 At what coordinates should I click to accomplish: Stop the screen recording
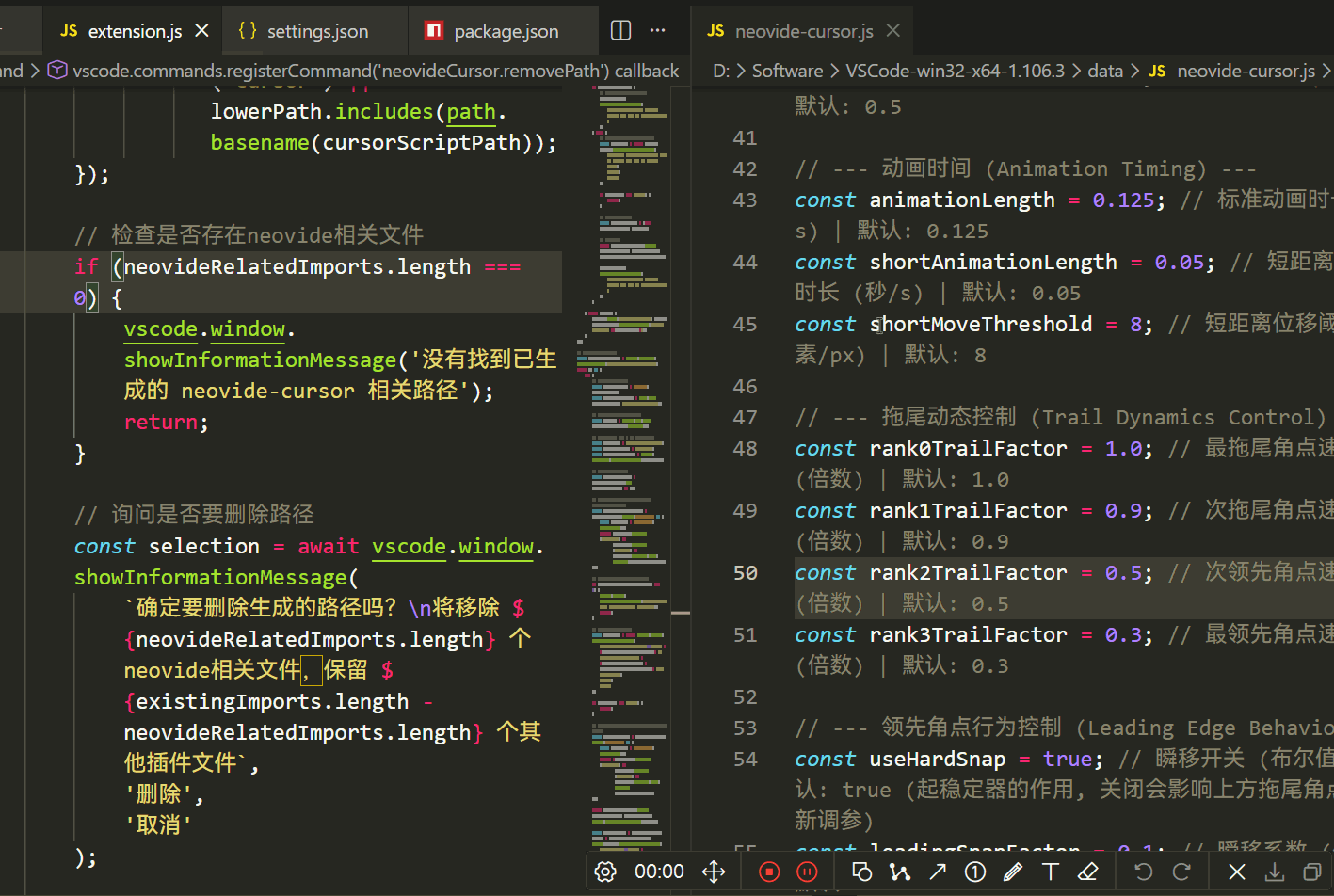768,872
